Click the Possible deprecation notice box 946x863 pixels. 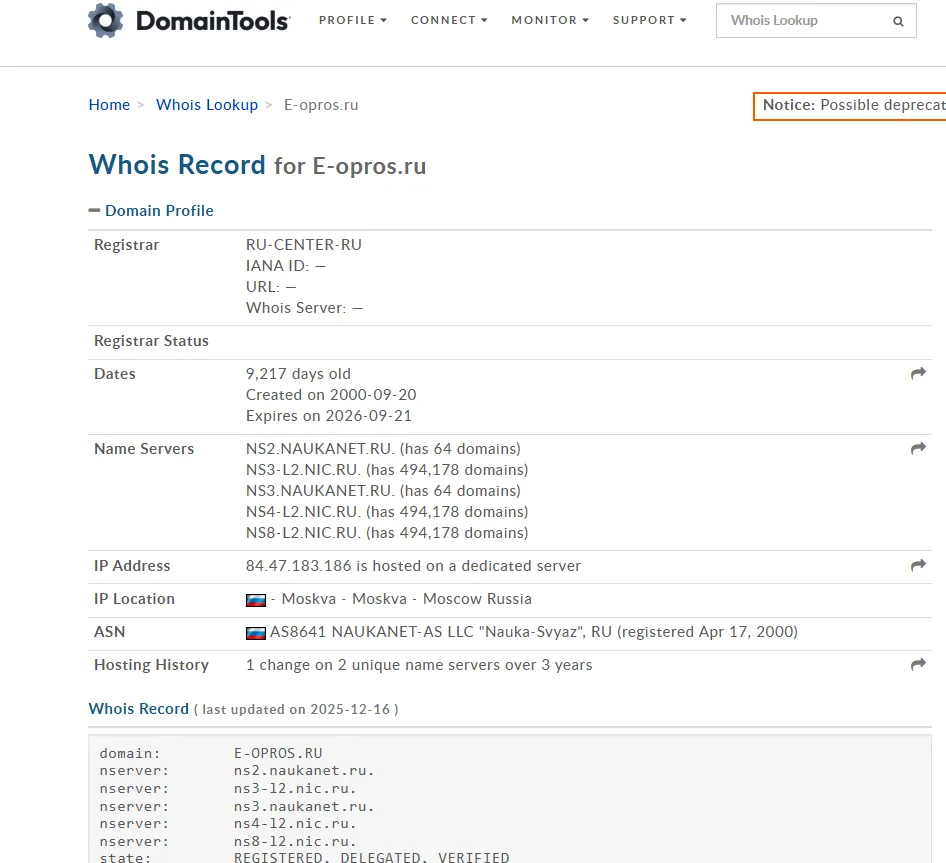point(849,106)
